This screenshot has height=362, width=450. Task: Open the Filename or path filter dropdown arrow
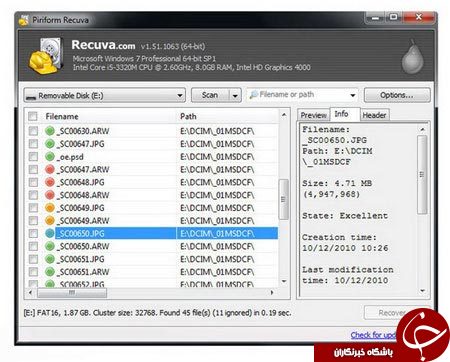click(x=352, y=95)
